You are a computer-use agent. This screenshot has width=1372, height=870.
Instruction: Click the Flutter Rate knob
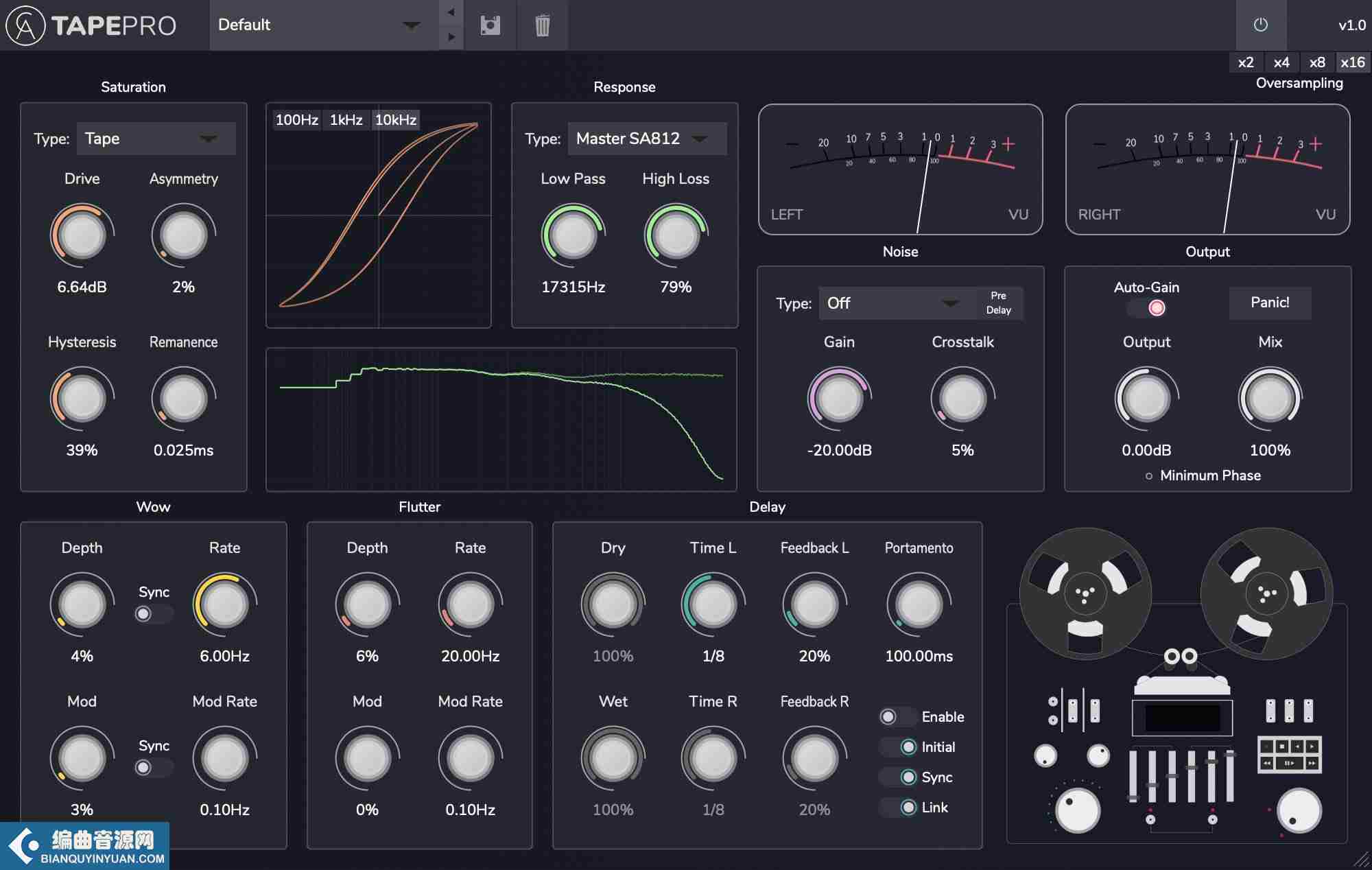pyautogui.click(x=470, y=605)
